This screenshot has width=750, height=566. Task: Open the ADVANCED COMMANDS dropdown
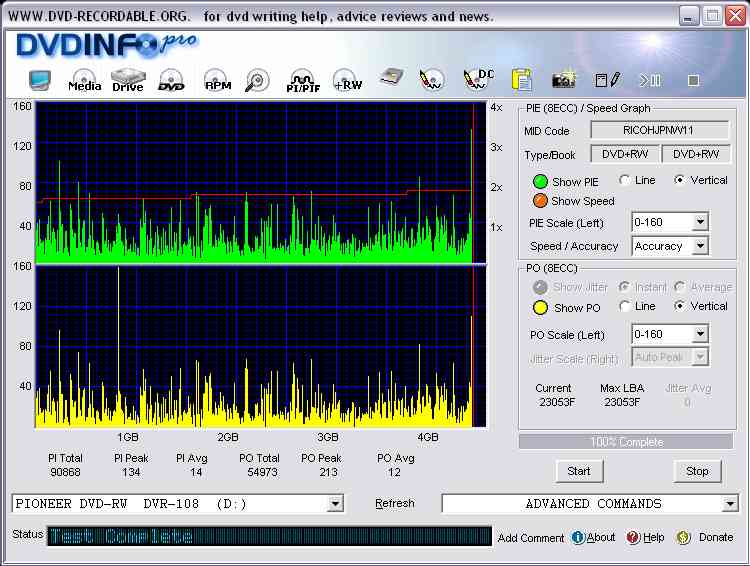coord(730,504)
